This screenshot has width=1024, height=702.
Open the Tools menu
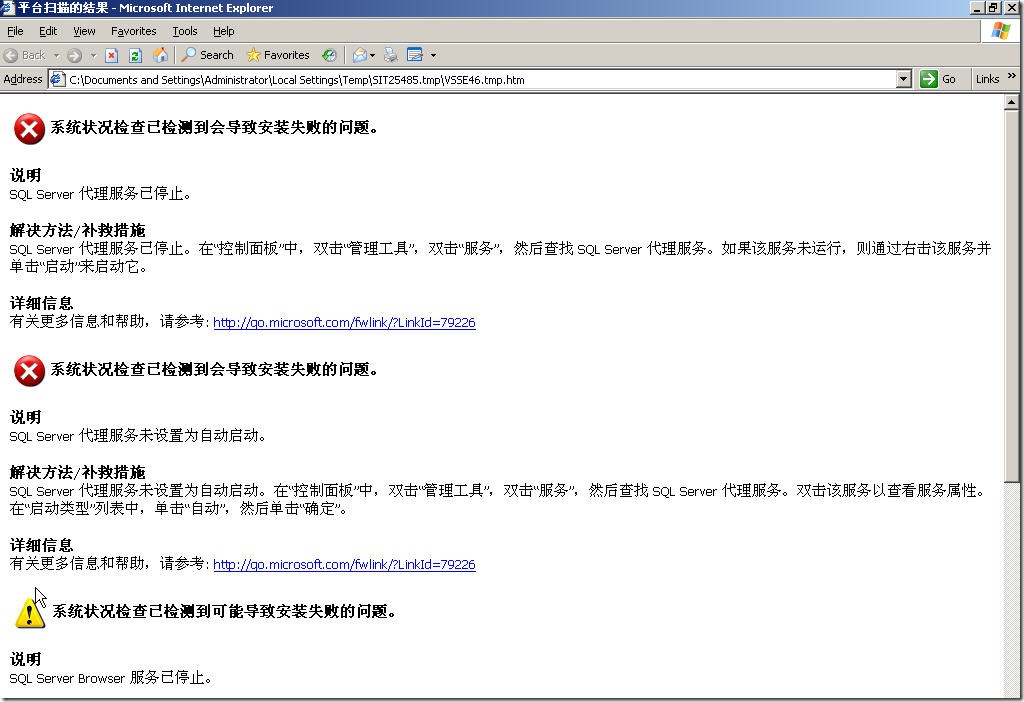coord(185,31)
